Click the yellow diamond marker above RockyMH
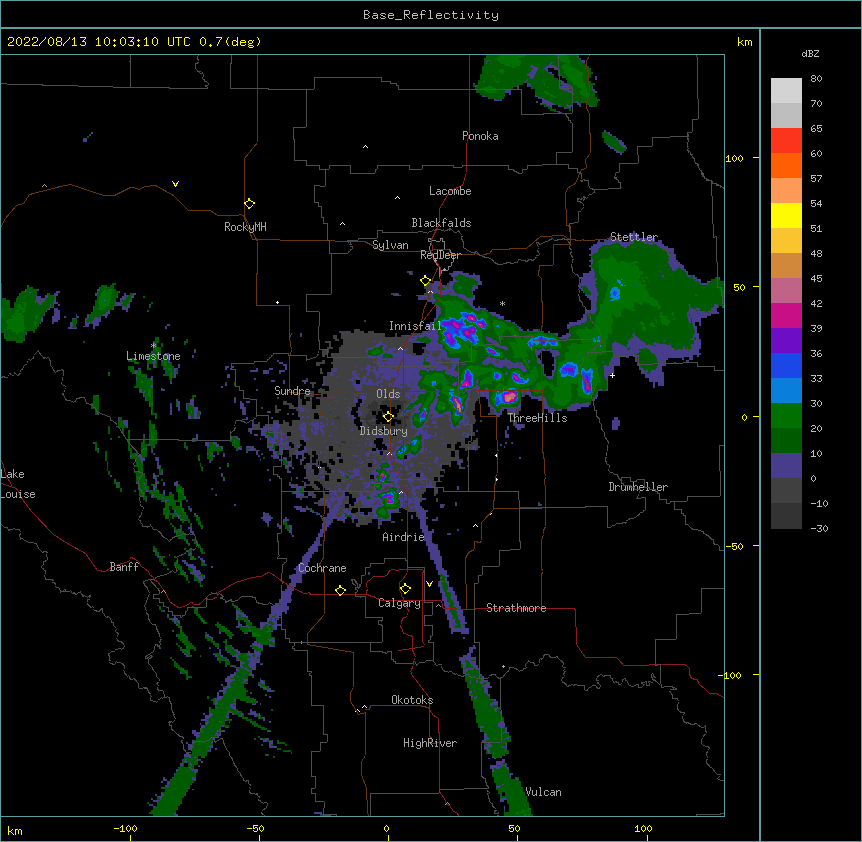Image resolution: width=862 pixels, height=842 pixels. (250, 204)
